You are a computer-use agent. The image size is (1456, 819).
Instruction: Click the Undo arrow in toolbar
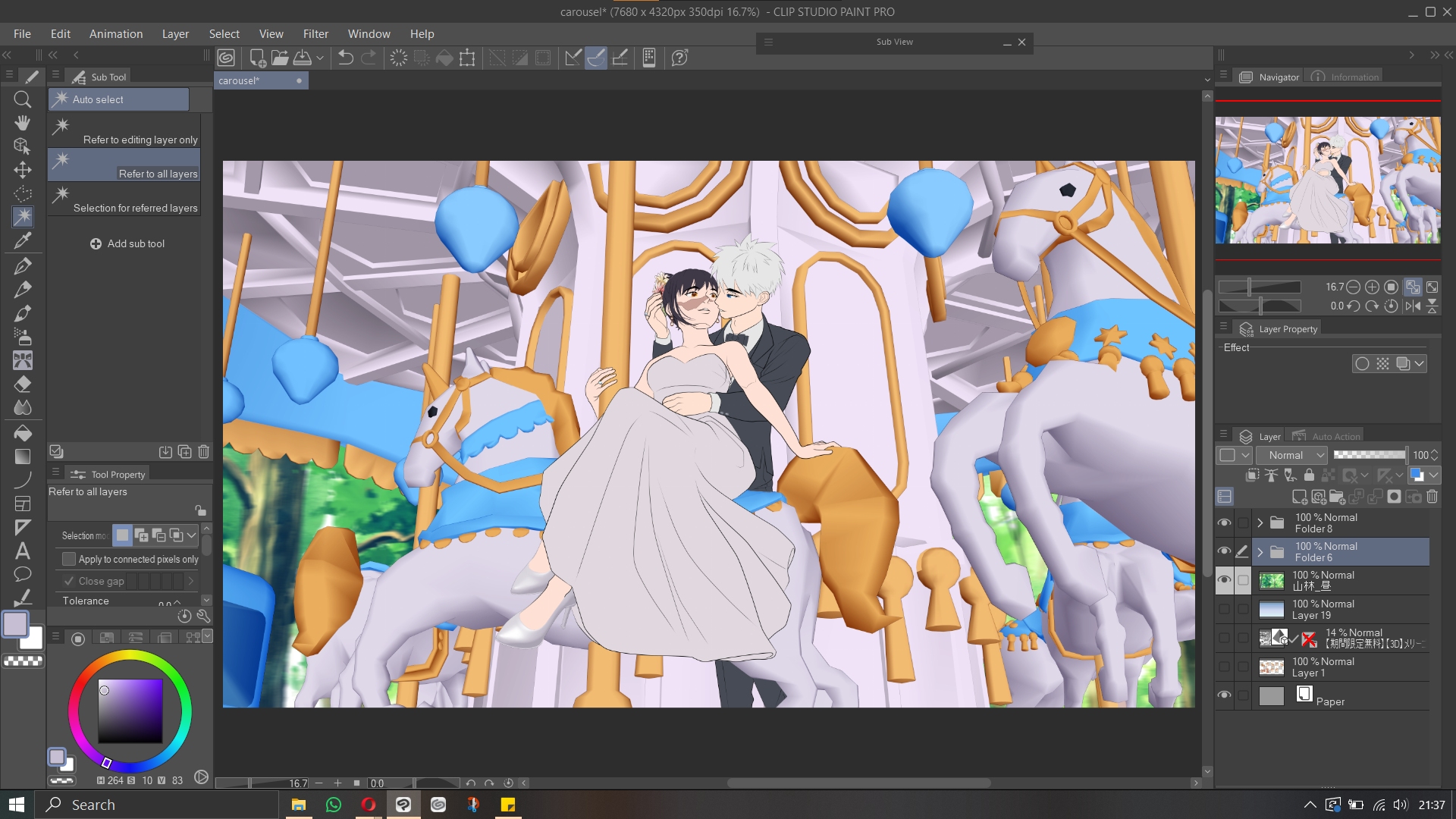346,58
